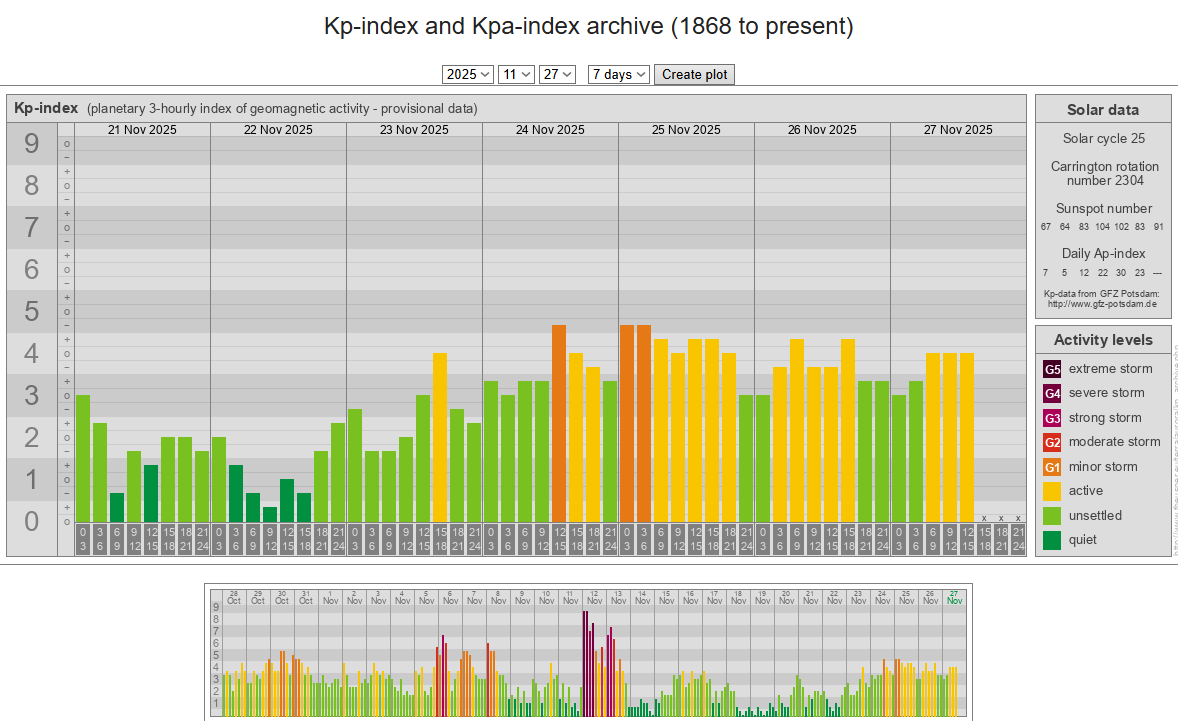This screenshot has width=1178, height=721.
Task: Select the dark green quiet swatch
Action: point(1052,540)
